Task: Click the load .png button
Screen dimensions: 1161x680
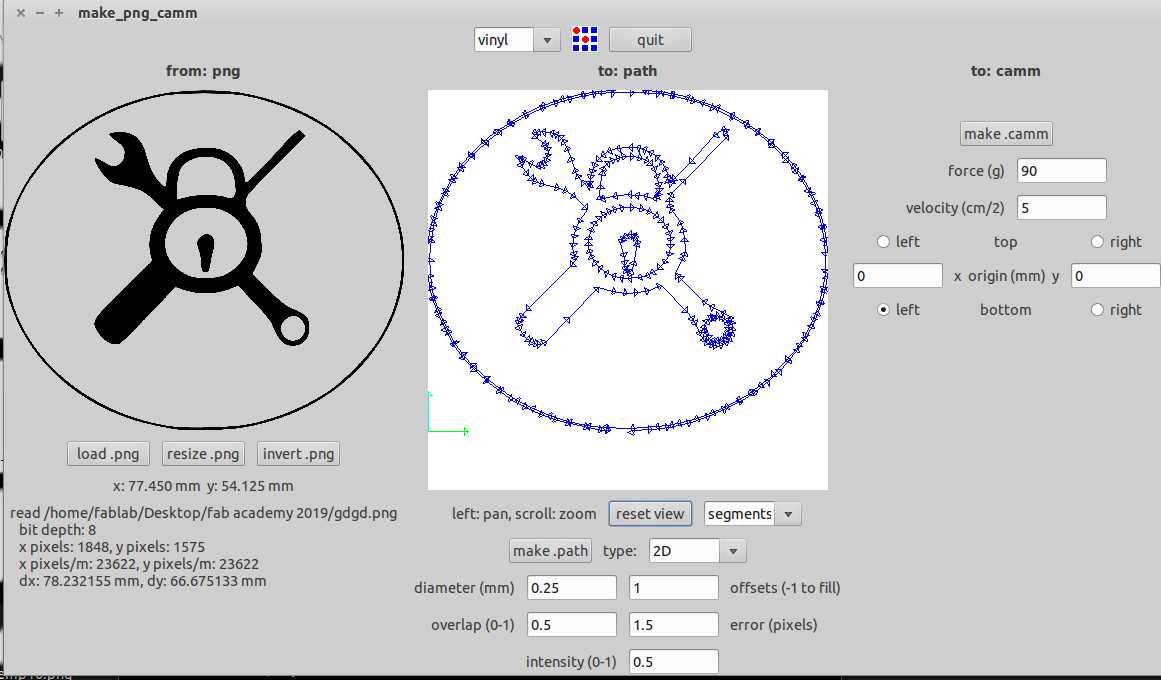Action: [108, 453]
